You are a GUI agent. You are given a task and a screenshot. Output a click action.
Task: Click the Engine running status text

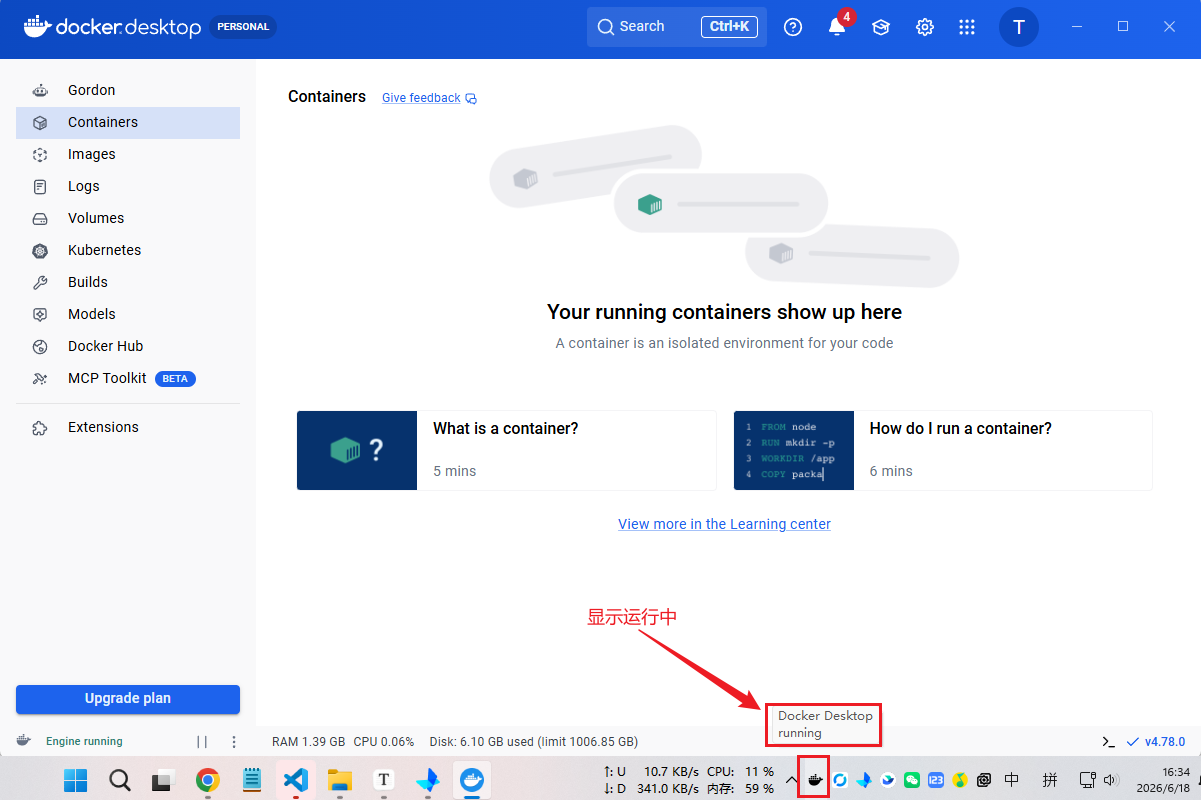(x=84, y=742)
